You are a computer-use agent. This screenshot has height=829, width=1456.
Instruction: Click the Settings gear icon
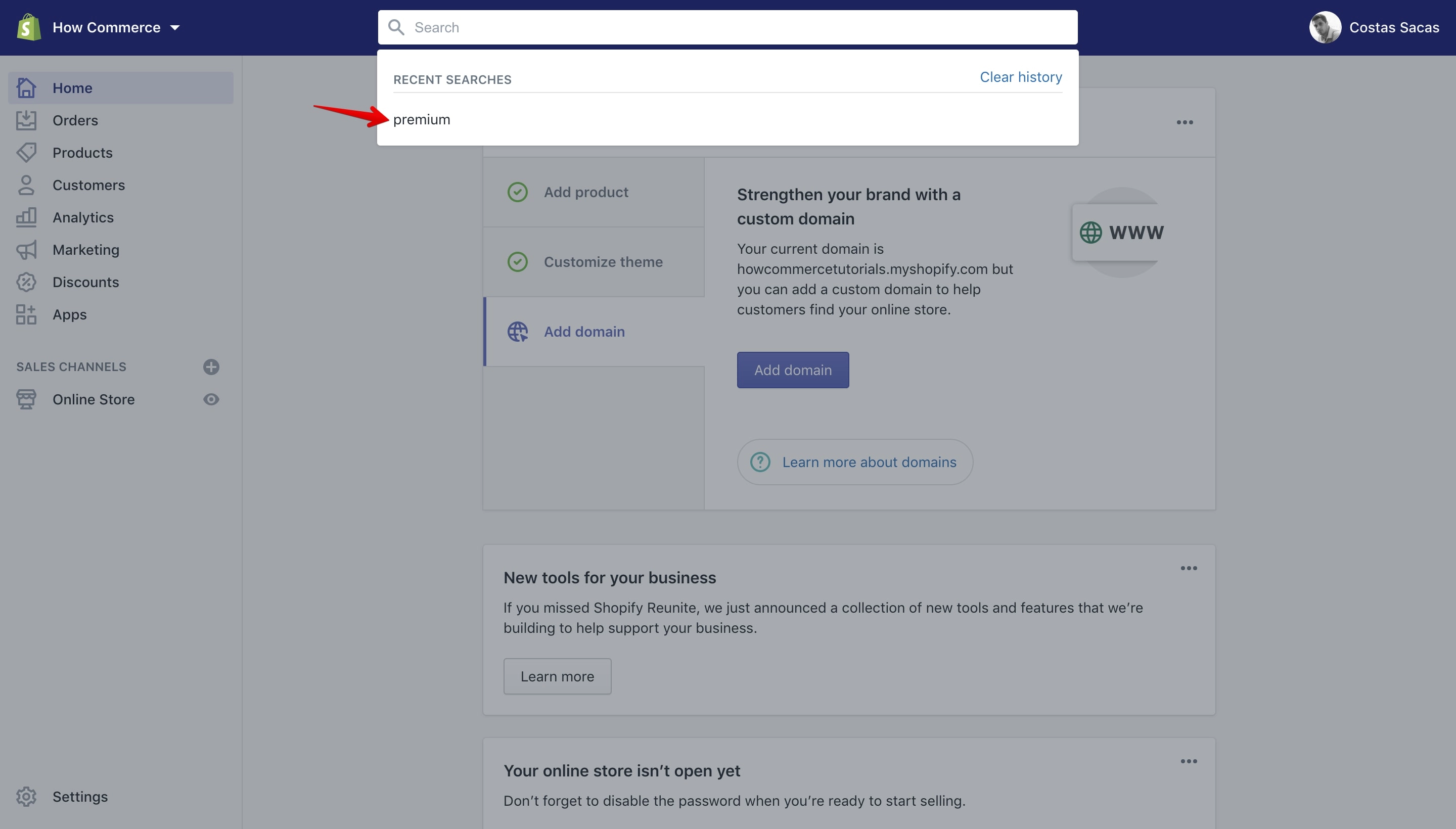[x=26, y=796]
